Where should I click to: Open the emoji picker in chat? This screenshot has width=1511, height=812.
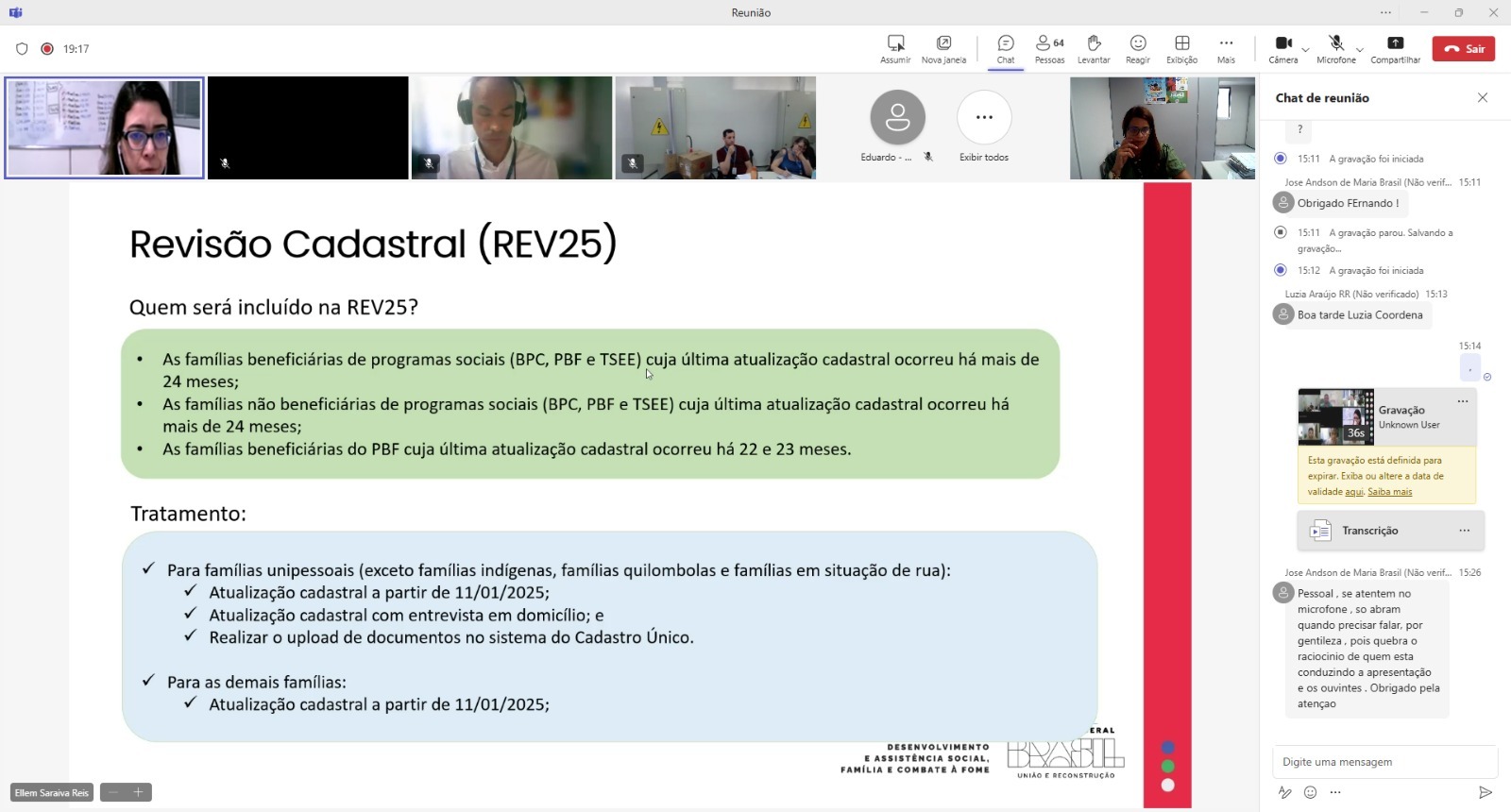pos(1310,792)
